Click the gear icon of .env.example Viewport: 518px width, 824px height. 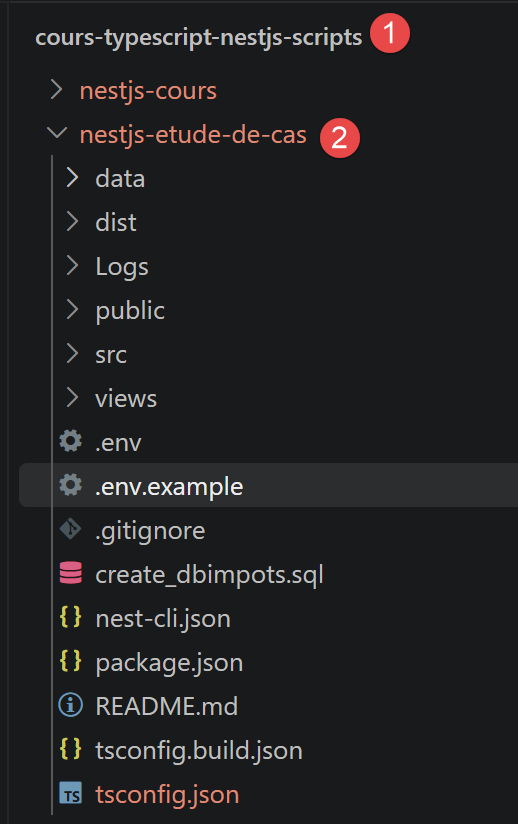(x=70, y=485)
